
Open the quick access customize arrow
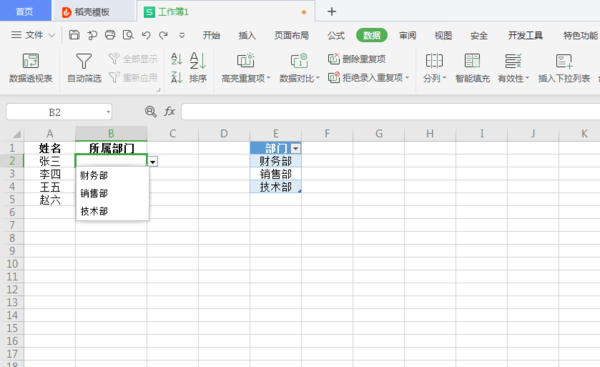pos(182,36)
